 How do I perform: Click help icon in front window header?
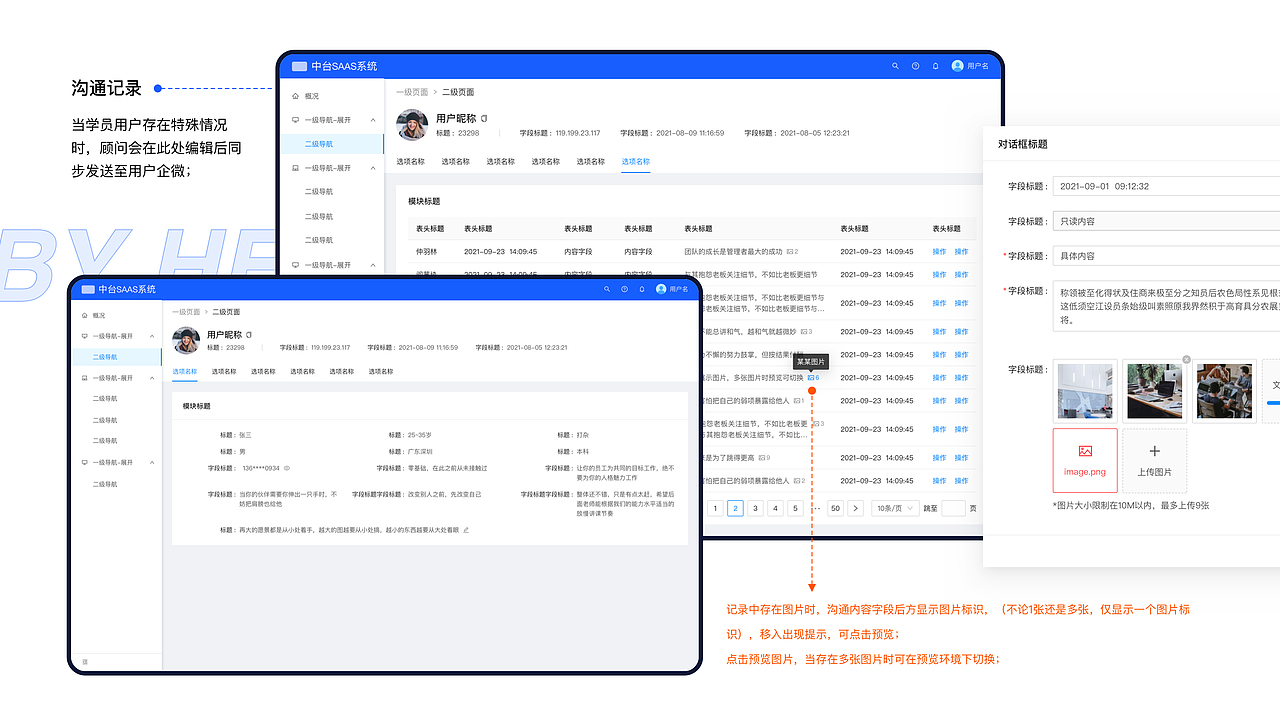624,289
